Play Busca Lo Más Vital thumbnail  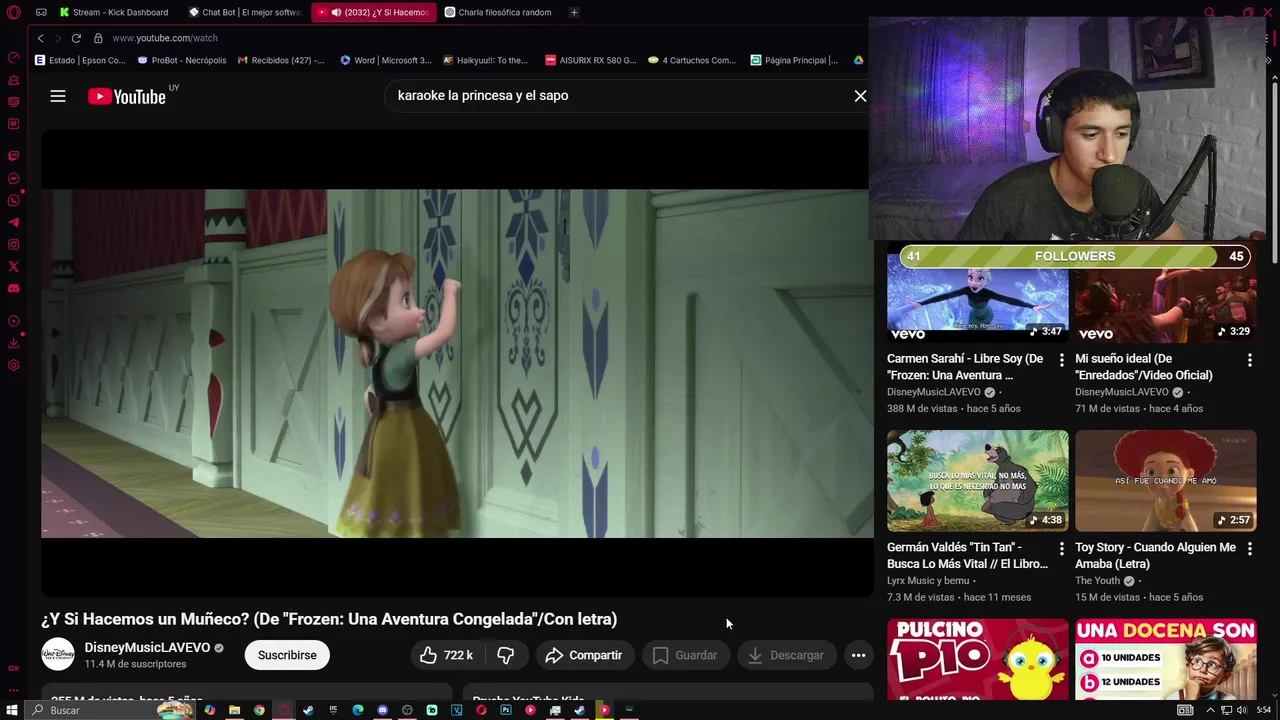point(977,481)
